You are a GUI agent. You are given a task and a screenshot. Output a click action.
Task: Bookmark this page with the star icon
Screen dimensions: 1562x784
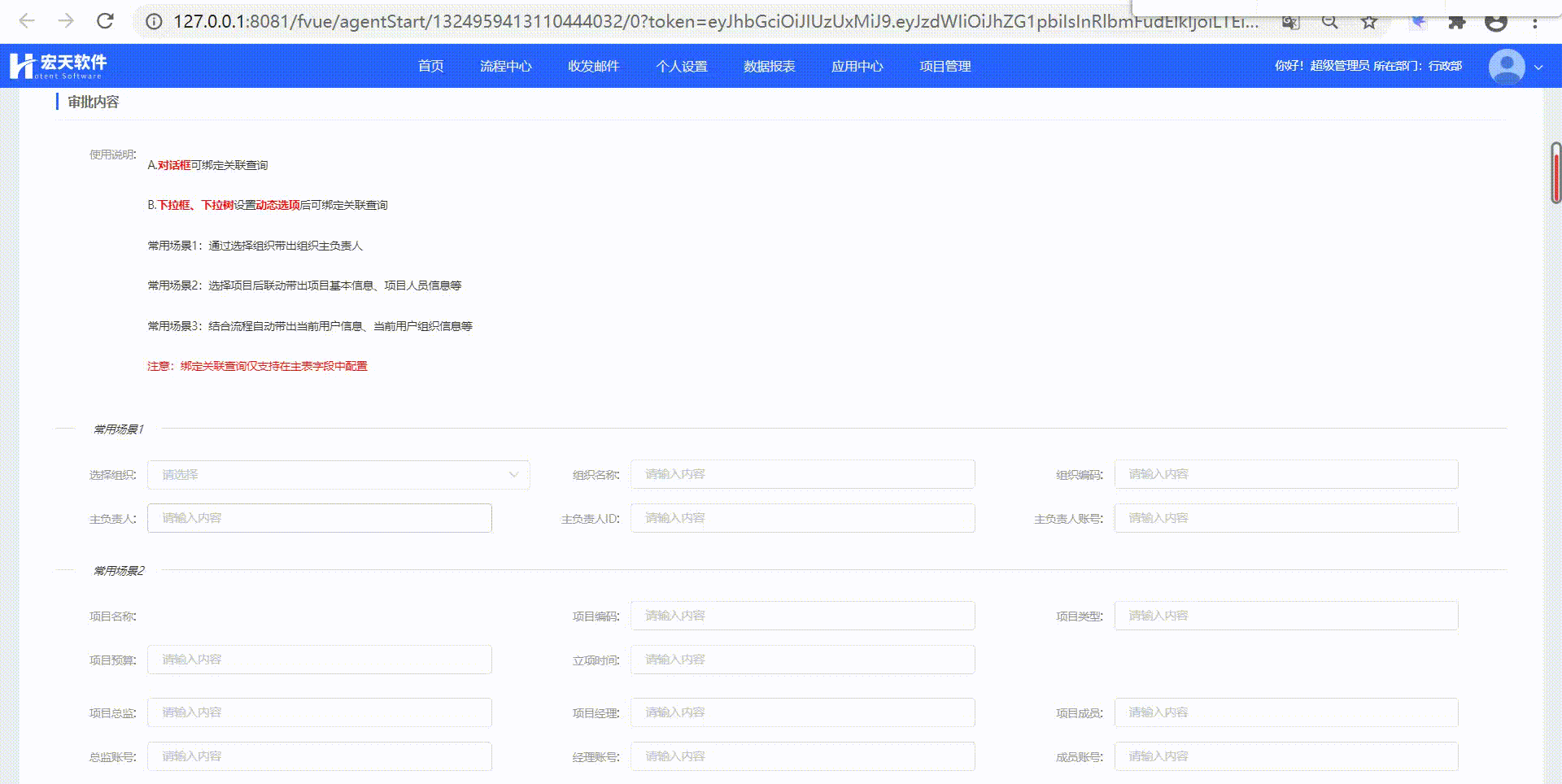1369,22
